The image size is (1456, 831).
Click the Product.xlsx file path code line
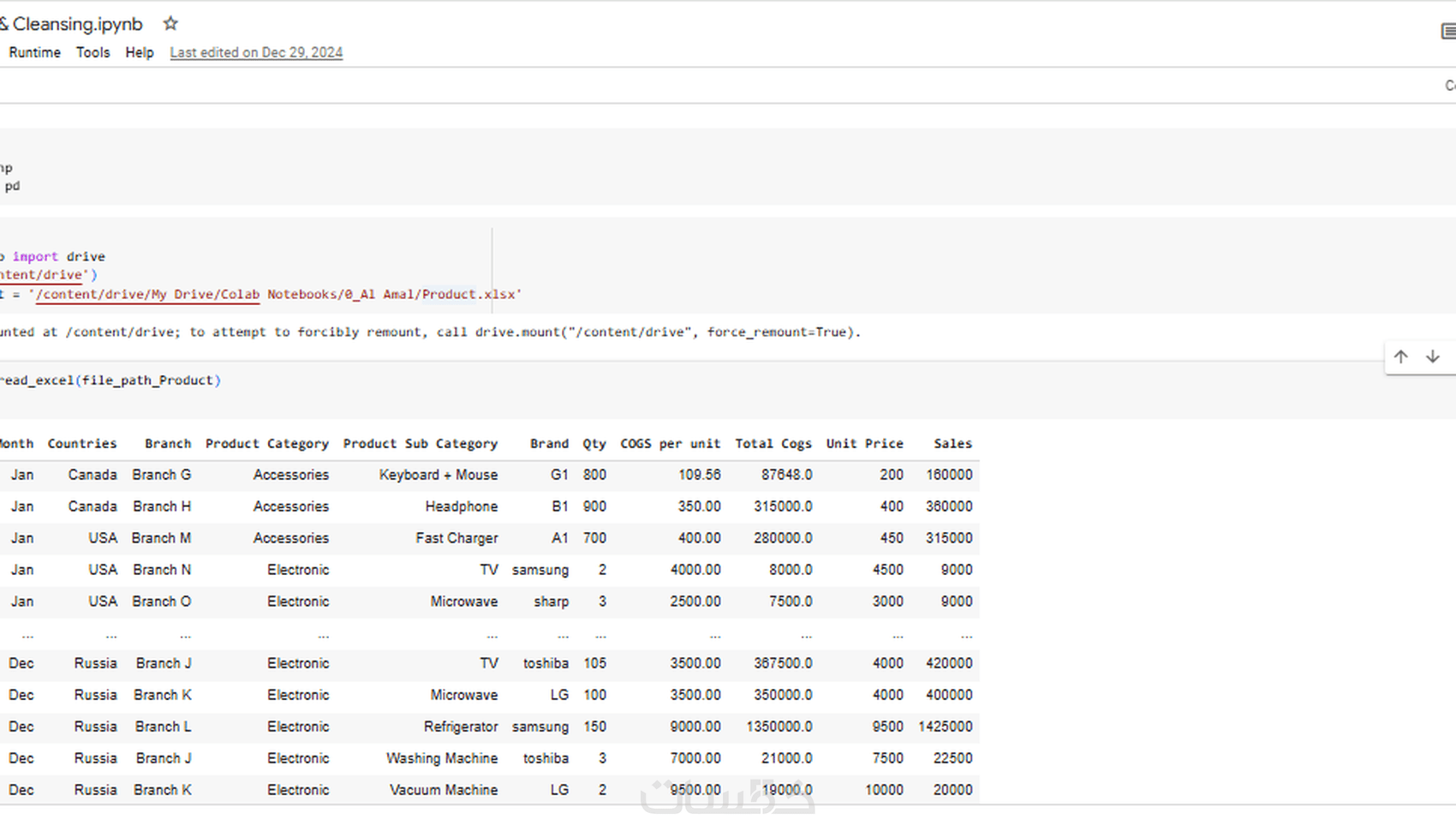(260, 294)
